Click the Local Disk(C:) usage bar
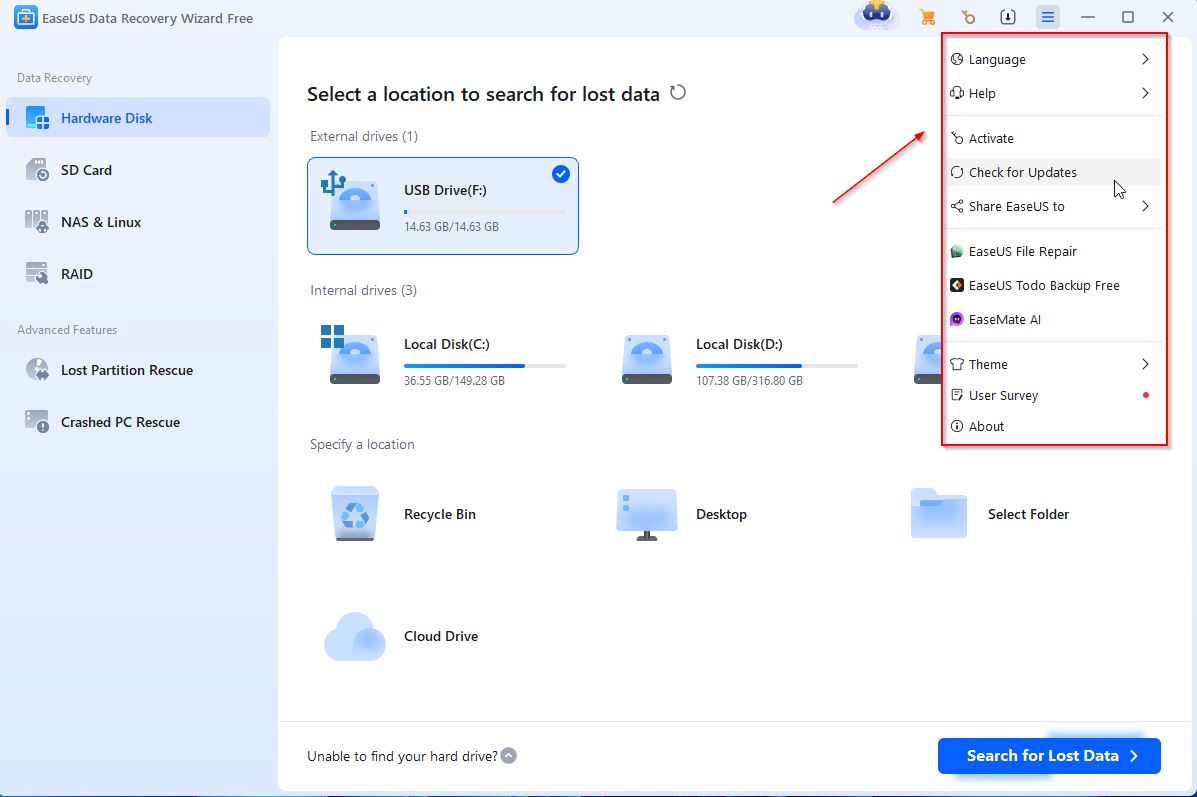Image resolution: width=1197 pixels, height=797 pixels. [x=485, y=366]
